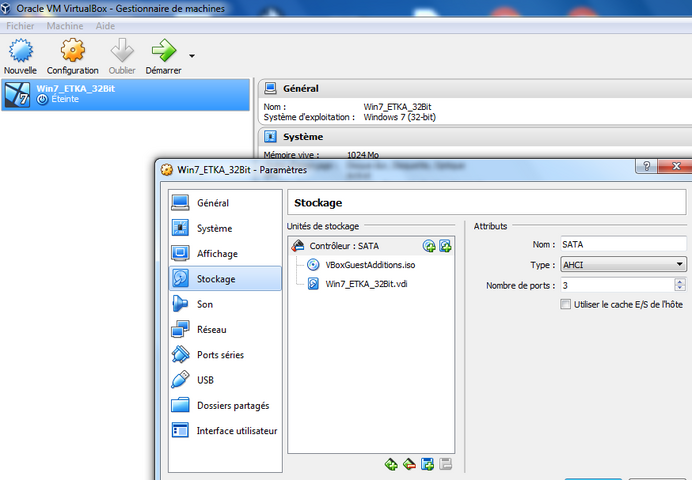Open the Fichier menu
692x480 pixels.
pos(20,26)
